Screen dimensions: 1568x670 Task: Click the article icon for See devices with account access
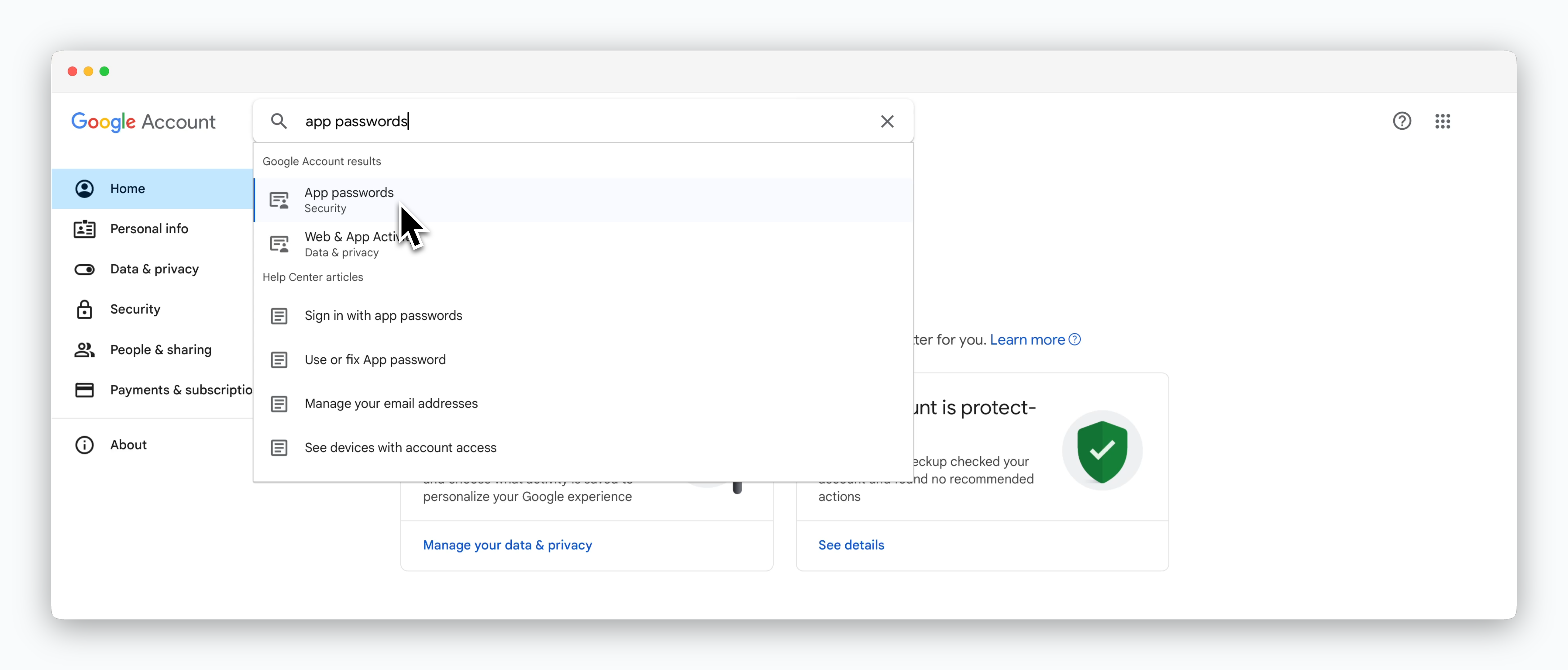click(279, 448)
